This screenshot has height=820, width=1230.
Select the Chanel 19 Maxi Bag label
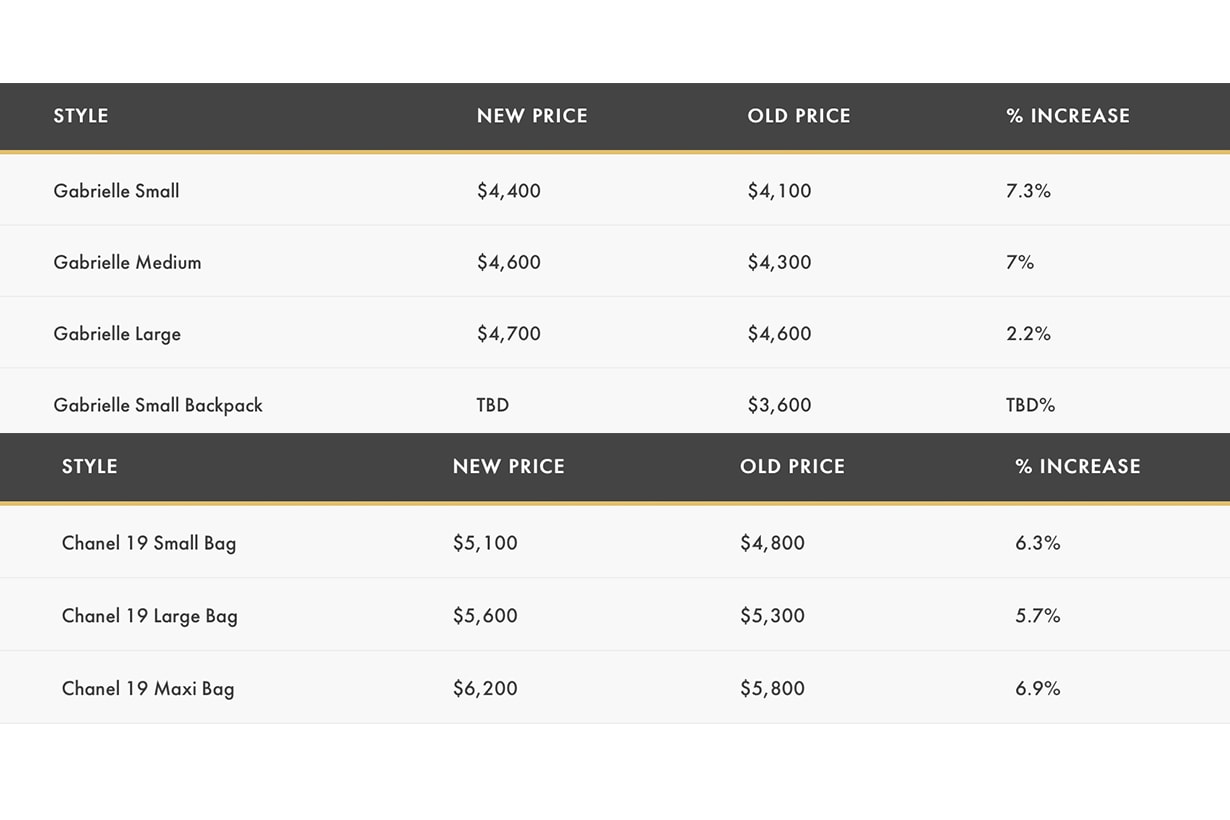coord(148,688)
